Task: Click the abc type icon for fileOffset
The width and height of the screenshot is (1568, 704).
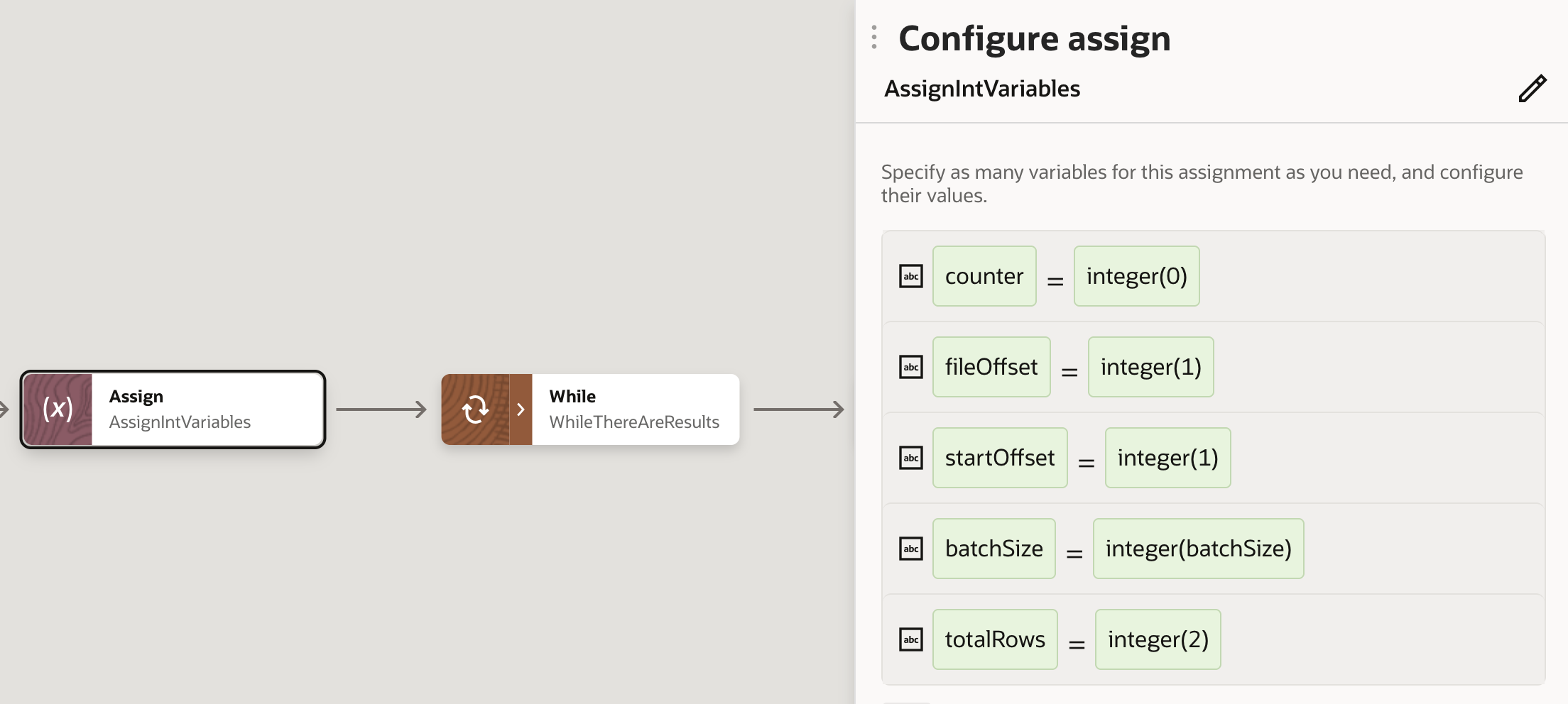Action: click(x=910, y=367)
